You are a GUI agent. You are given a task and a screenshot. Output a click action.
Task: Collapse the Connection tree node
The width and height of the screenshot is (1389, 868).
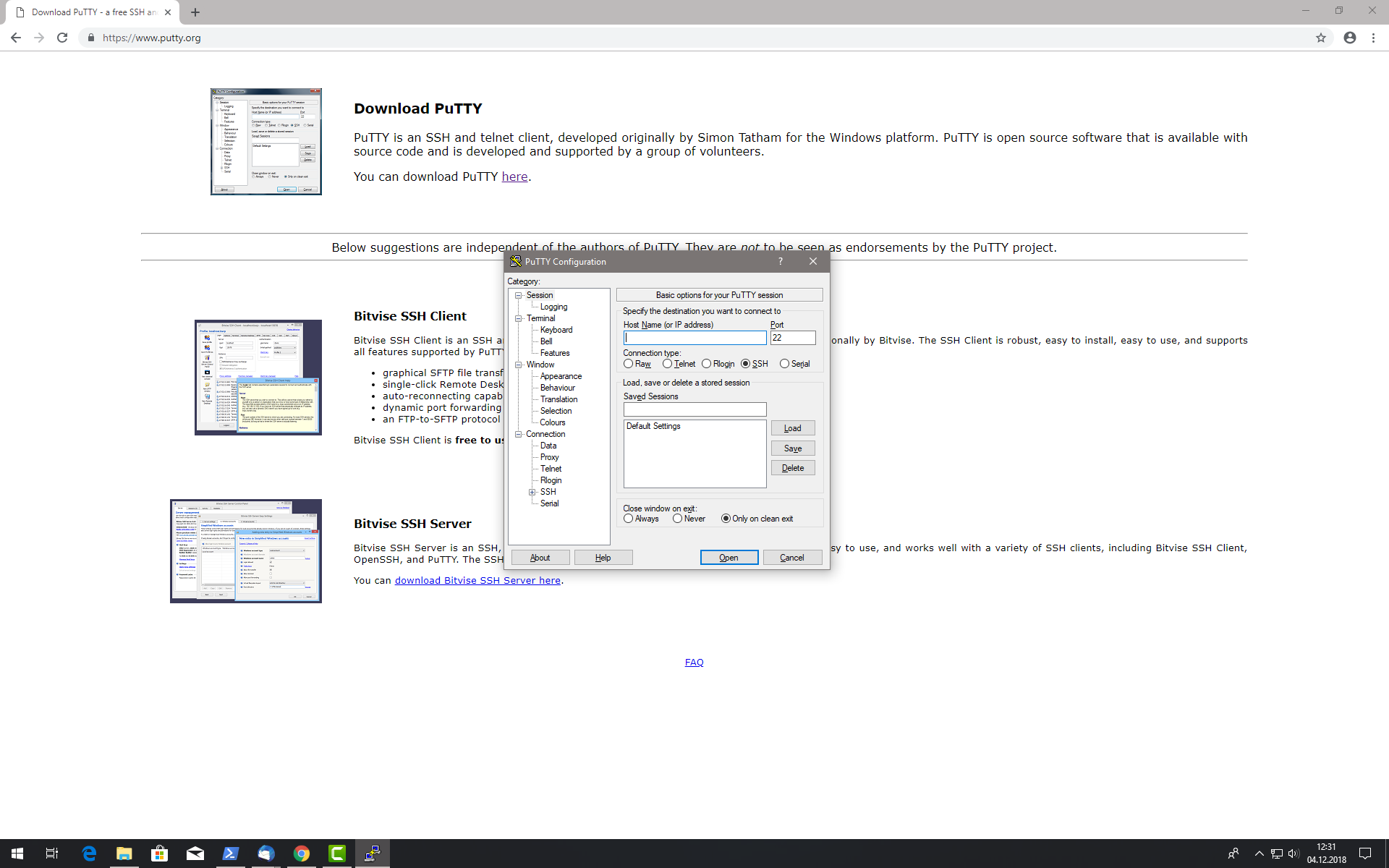click(519, 434)
